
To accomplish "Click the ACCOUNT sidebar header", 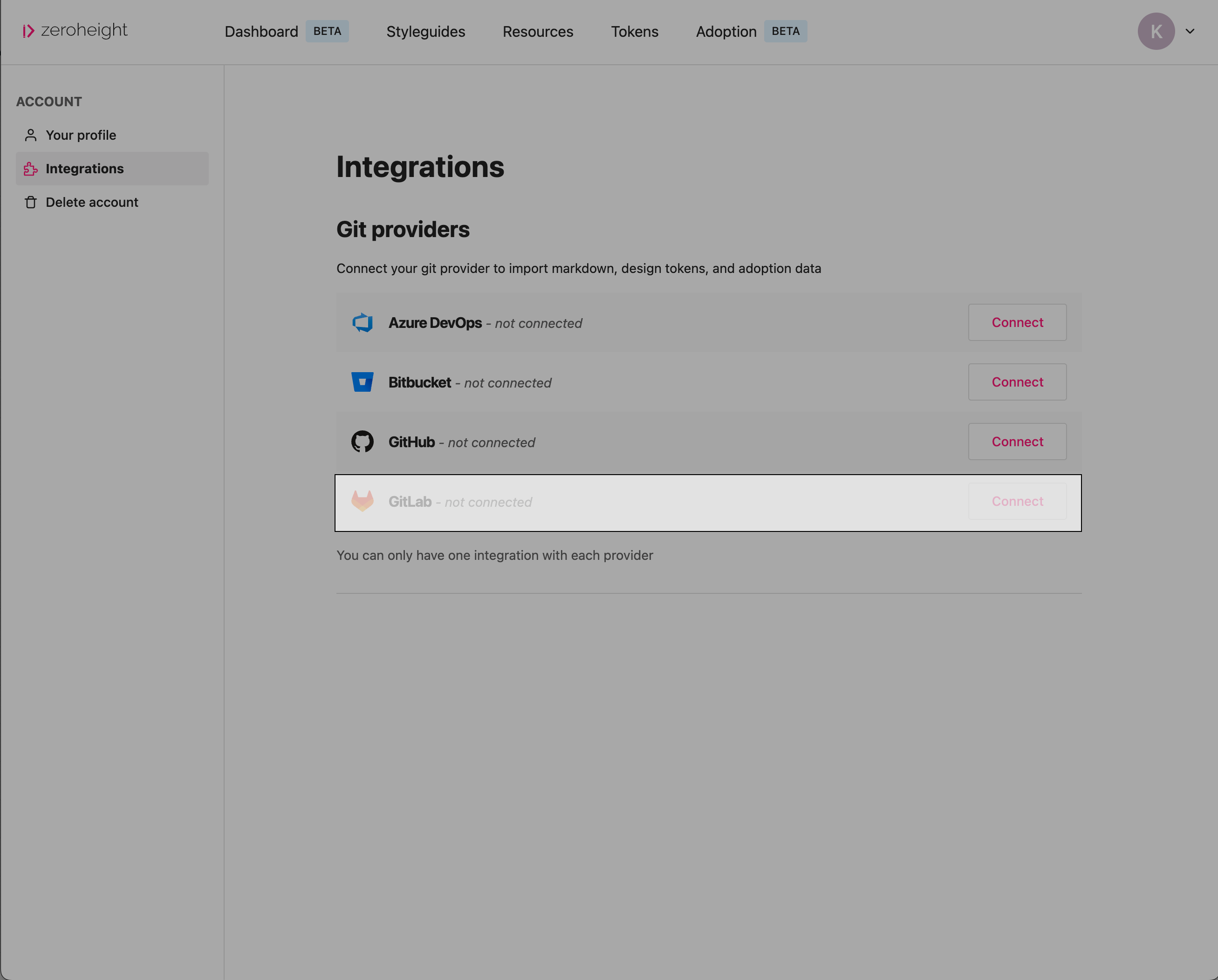I will (48, 102).
